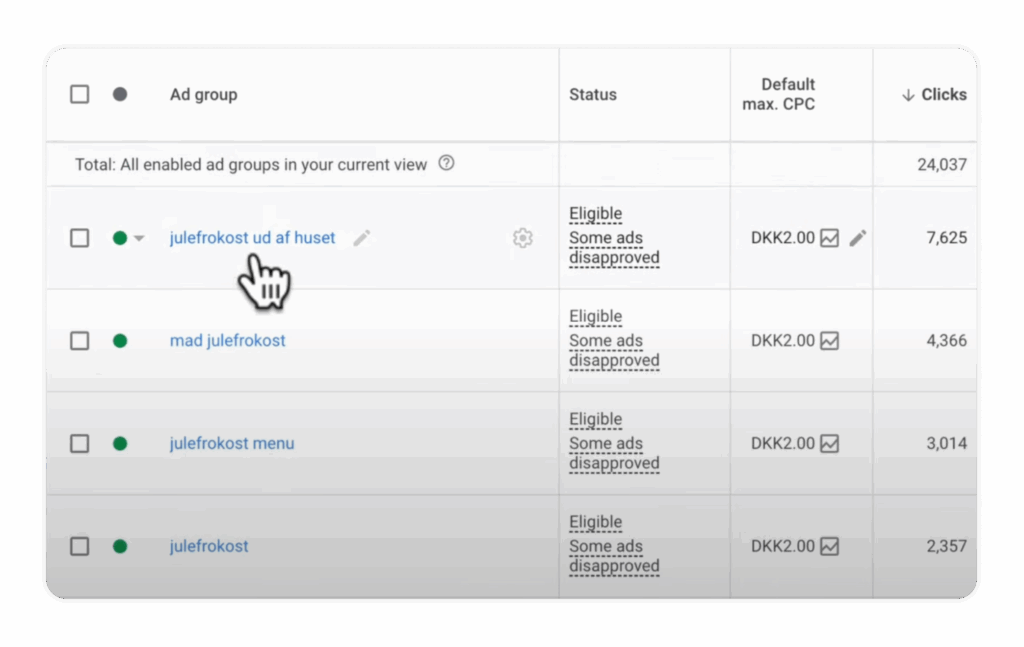Click the Eligible status link for mad julefrokost
Screen dimensions: 1024x647
pyautogui.click(x=595, y=316)
